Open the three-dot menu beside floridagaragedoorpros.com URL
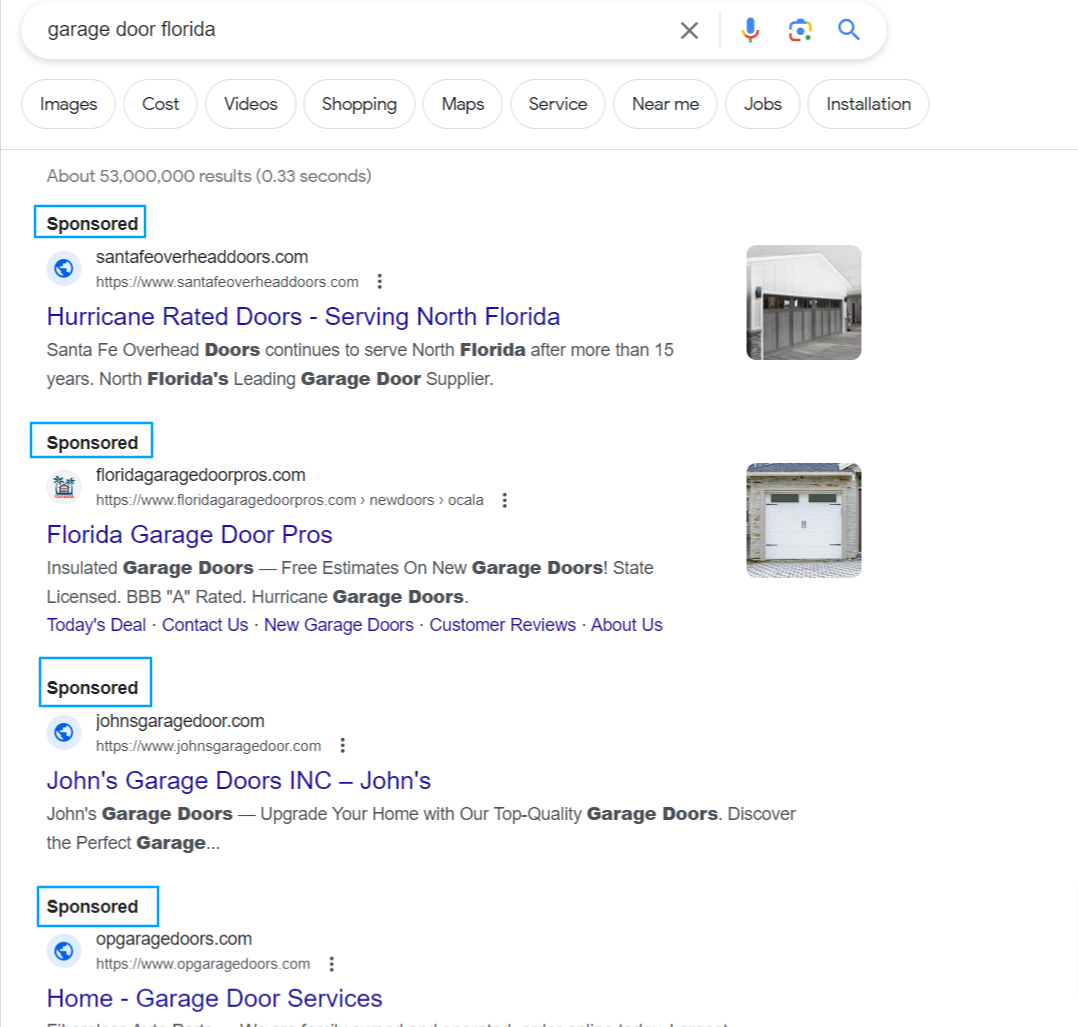 pyautogui.click(x=505, y=500)
